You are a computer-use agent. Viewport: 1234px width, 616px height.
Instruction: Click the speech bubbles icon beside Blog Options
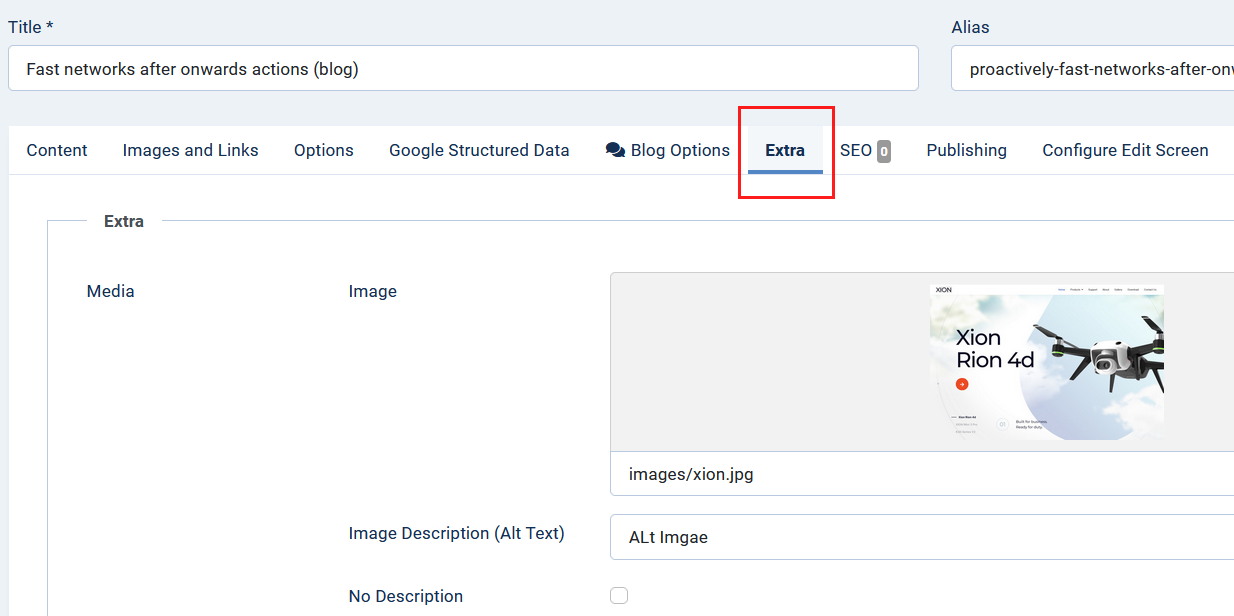(615, 150)
